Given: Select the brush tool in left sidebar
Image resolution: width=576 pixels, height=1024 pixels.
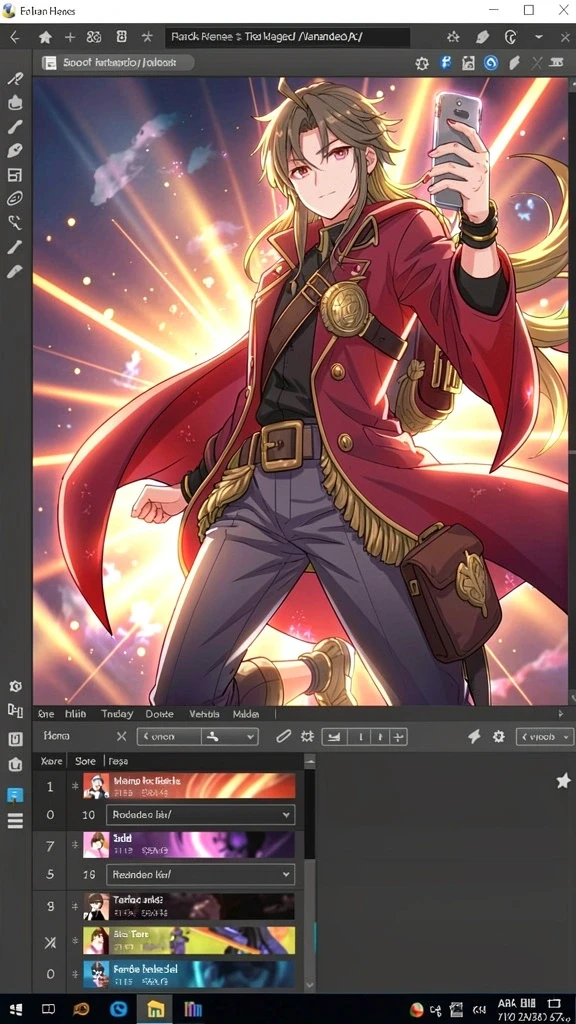Looking at the screenshot, I should tap(14, 127).
